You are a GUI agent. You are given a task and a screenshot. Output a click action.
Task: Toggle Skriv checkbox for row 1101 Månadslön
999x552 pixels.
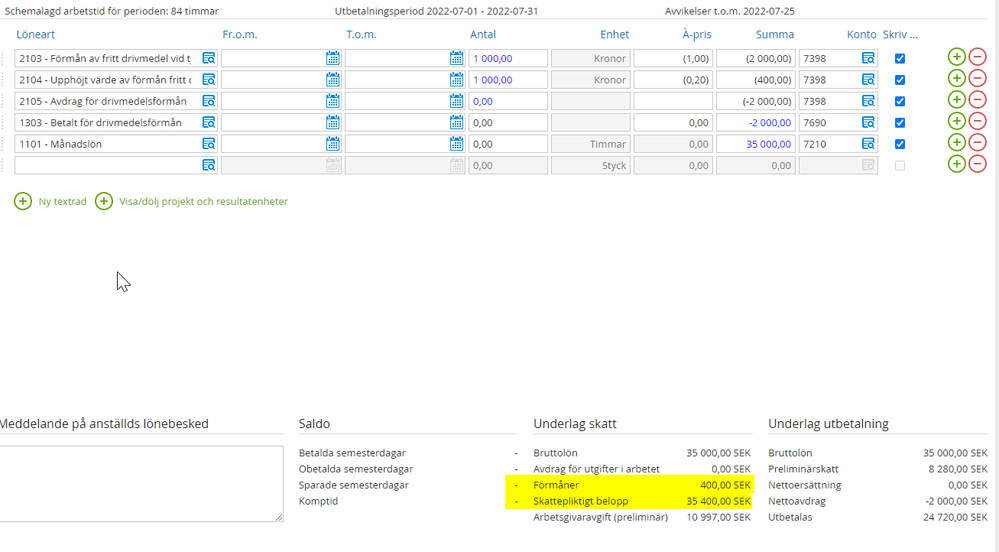[900, 144]
